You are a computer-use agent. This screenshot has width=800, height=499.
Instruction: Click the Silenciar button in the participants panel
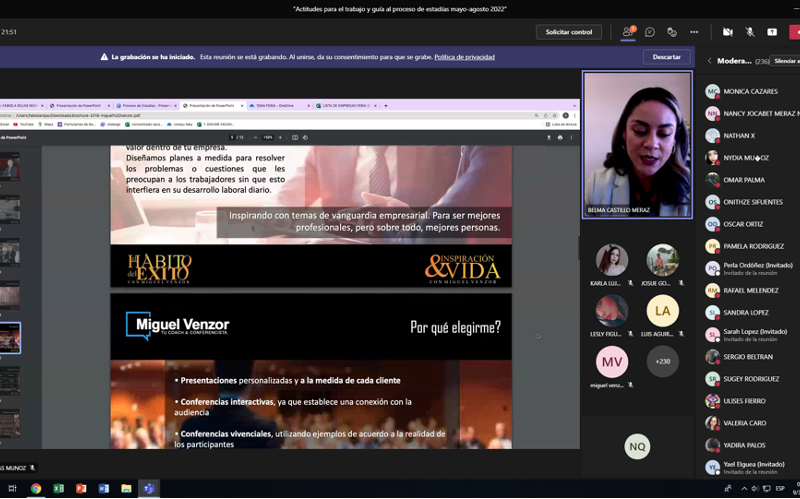pyautogui.click(x=786, y=61)
